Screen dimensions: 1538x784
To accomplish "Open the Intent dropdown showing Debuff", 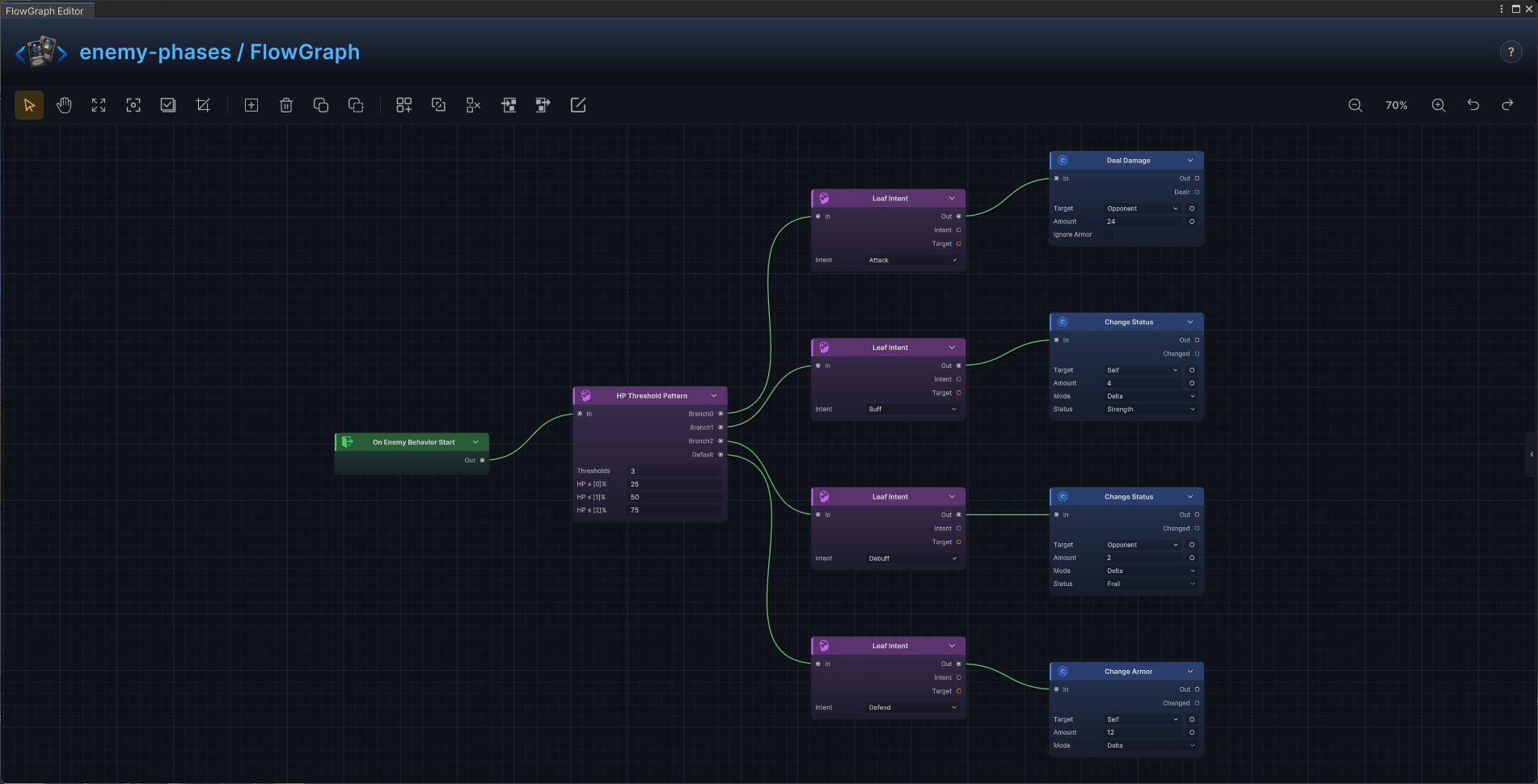I will [x=913, y=558].
